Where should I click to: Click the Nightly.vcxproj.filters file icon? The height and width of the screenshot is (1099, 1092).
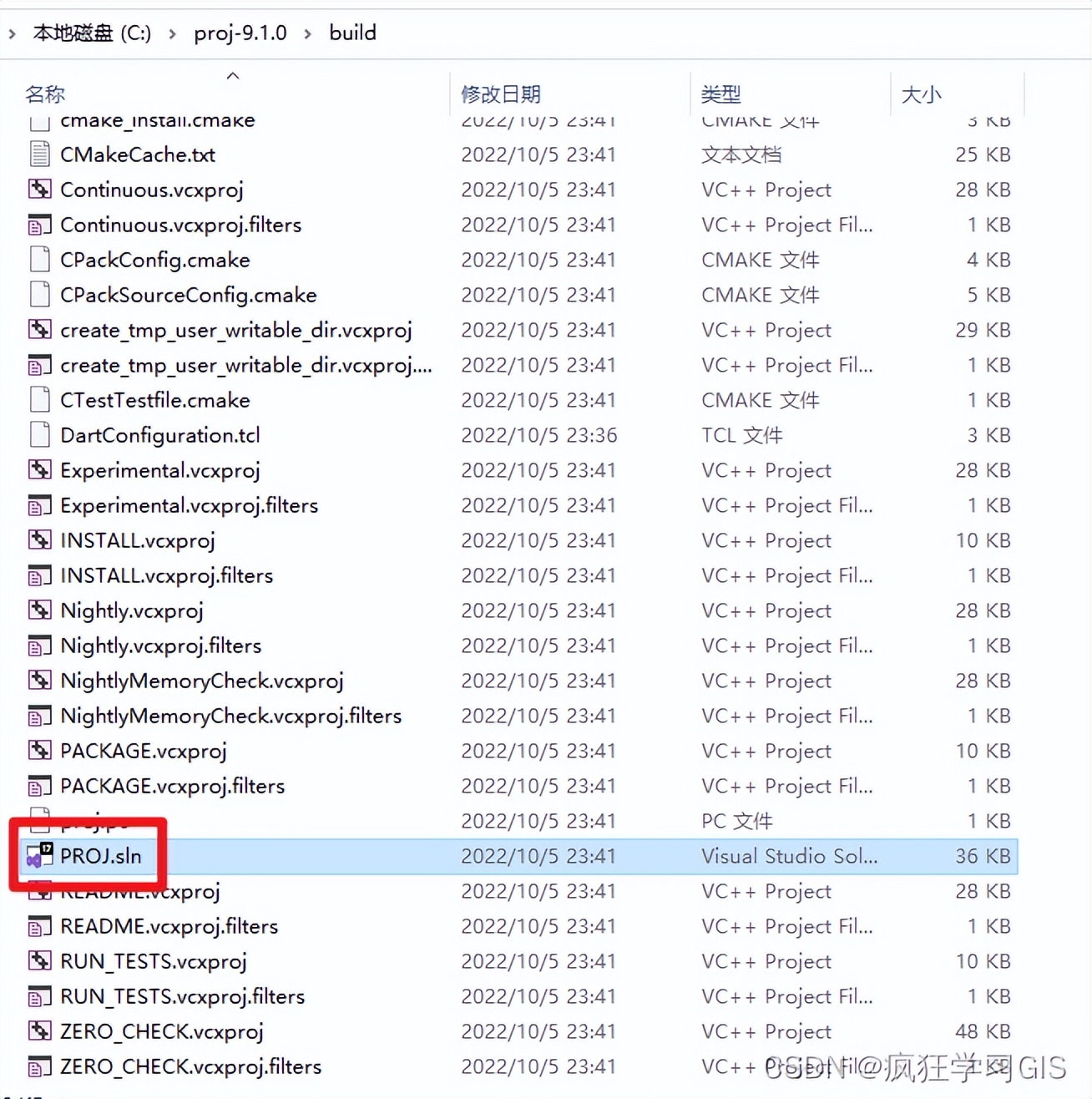pyautogui.click(x=39, y=646)
